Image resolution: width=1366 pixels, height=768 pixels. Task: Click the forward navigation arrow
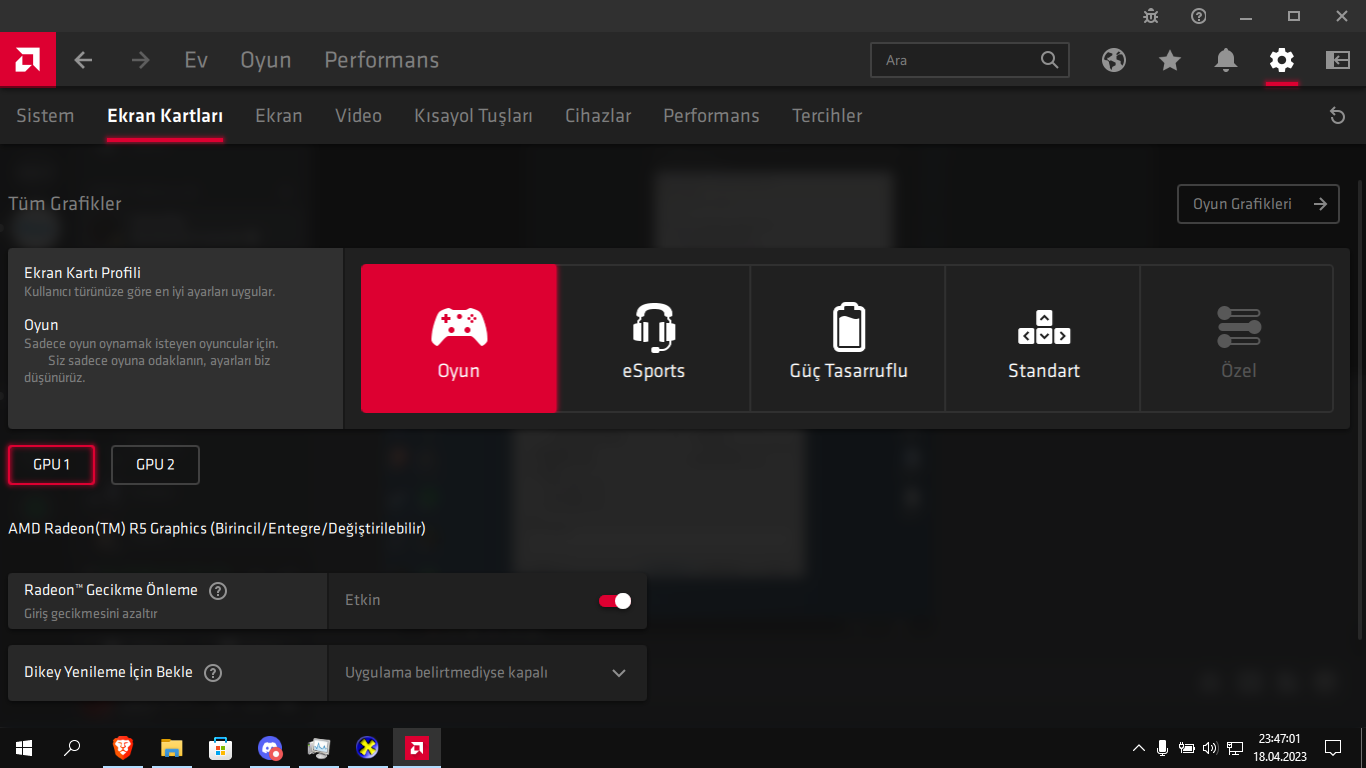[x=140, y=60]
